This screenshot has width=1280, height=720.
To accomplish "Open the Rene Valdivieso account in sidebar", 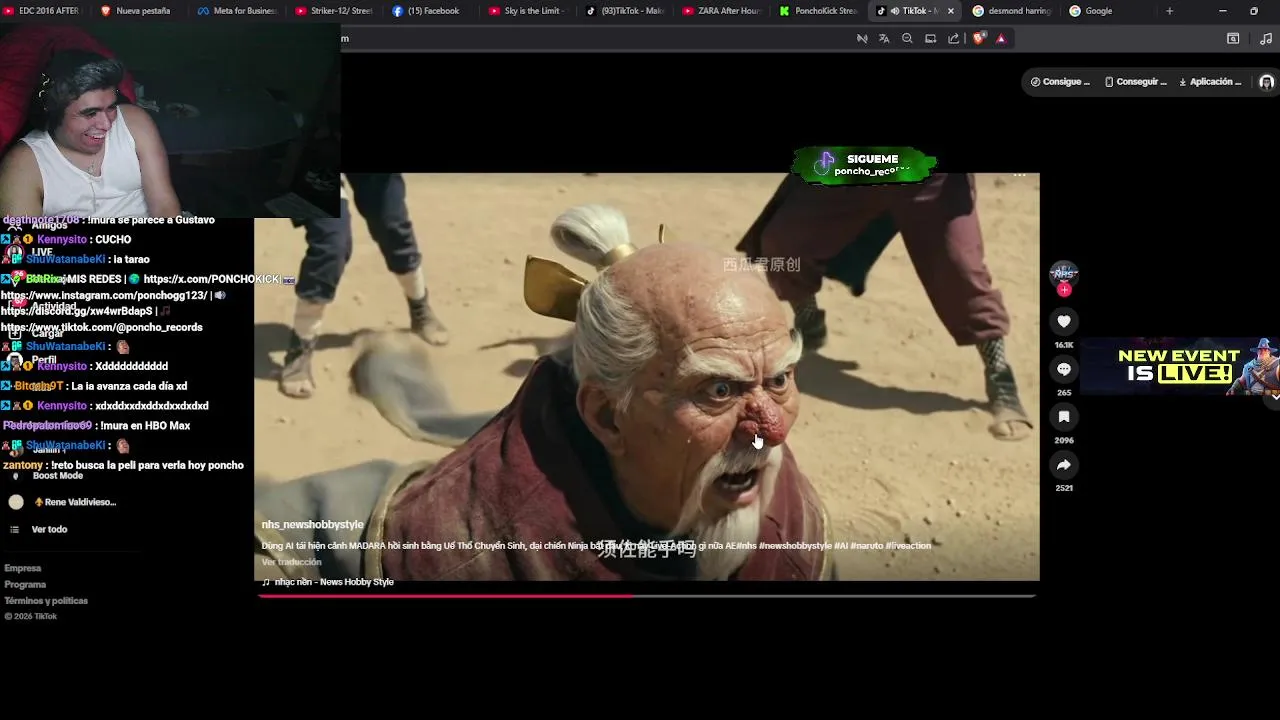I will pyautogui.click(x=62, y=502).
